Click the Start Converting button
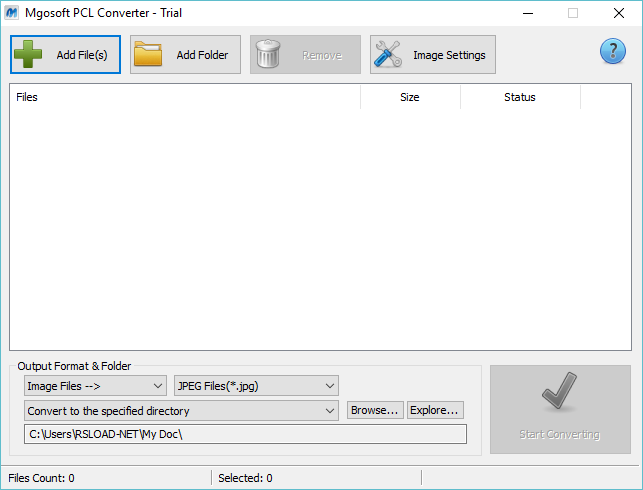Image resolution: width=643 pixels, height=490 pixels. [560, 410]
